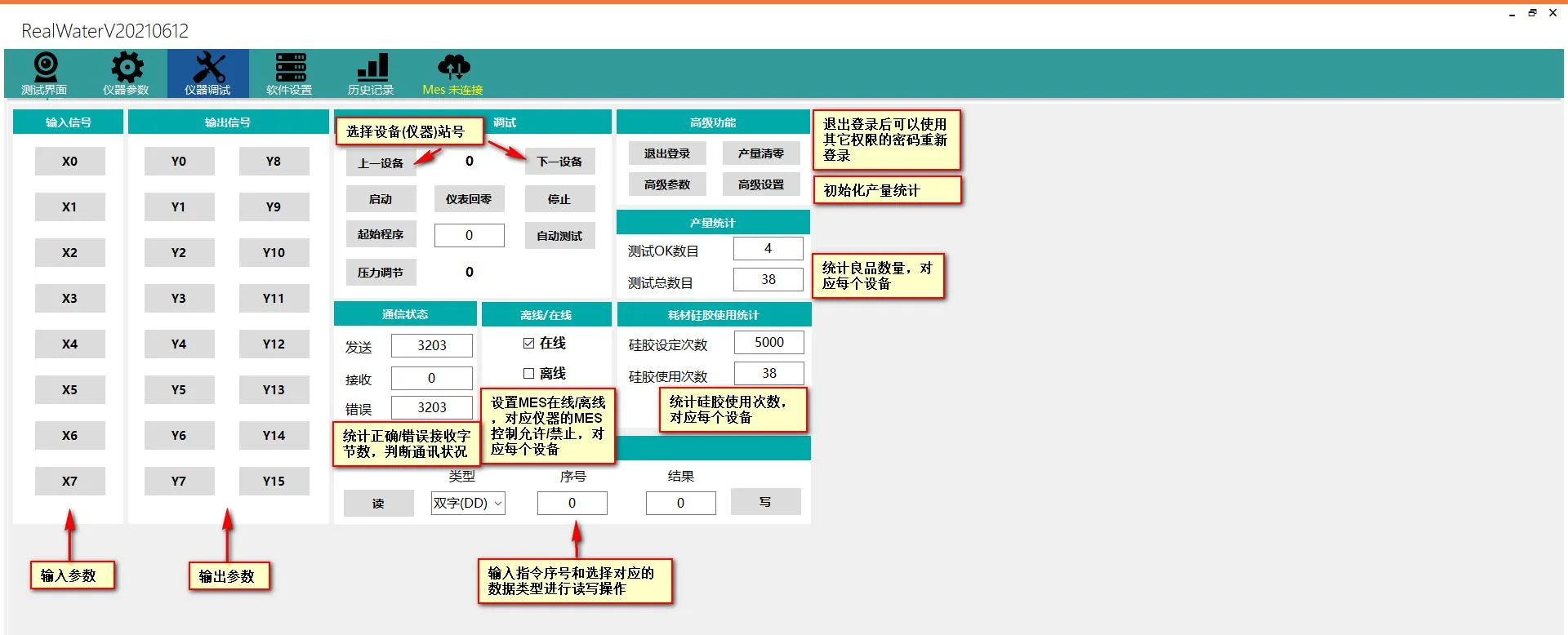The width and height of the screenshot is (1568, 635).
Task: Click the 起始程序 button
Action: tap(381, 234)
